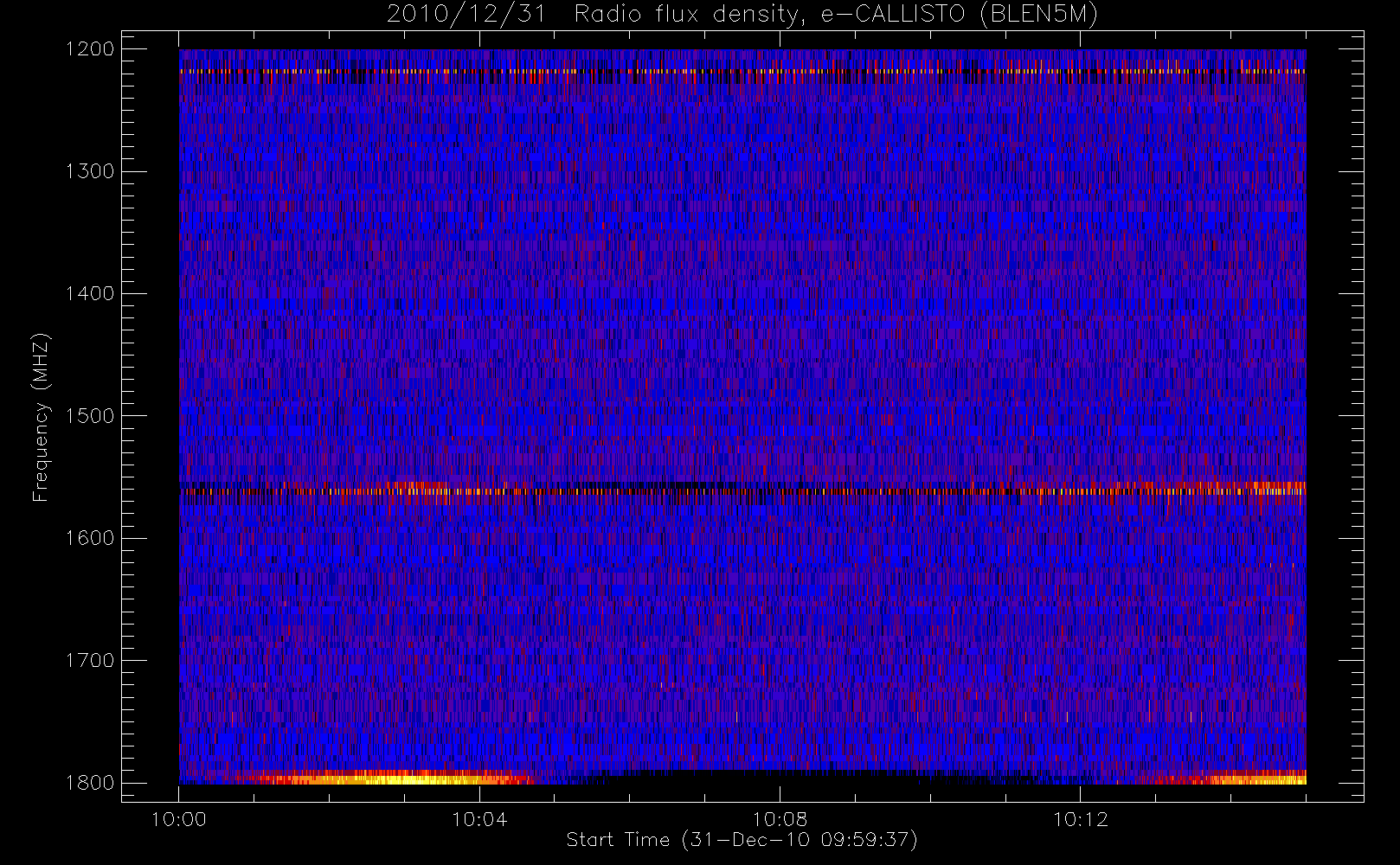This screenshot has height=865, width=1400.
Task: Click the 1400 frequency tick label
Action: [x=90, y=293]
